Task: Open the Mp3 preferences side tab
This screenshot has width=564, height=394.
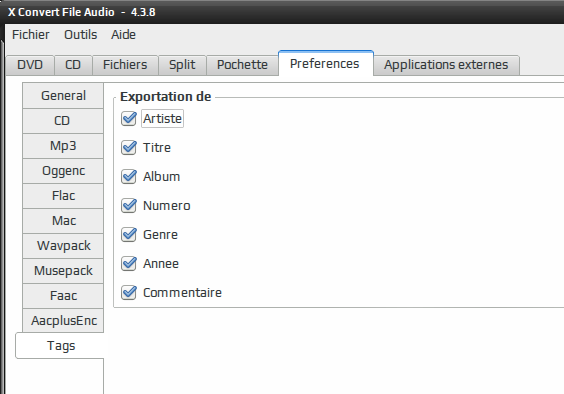Action: (63, 146)
